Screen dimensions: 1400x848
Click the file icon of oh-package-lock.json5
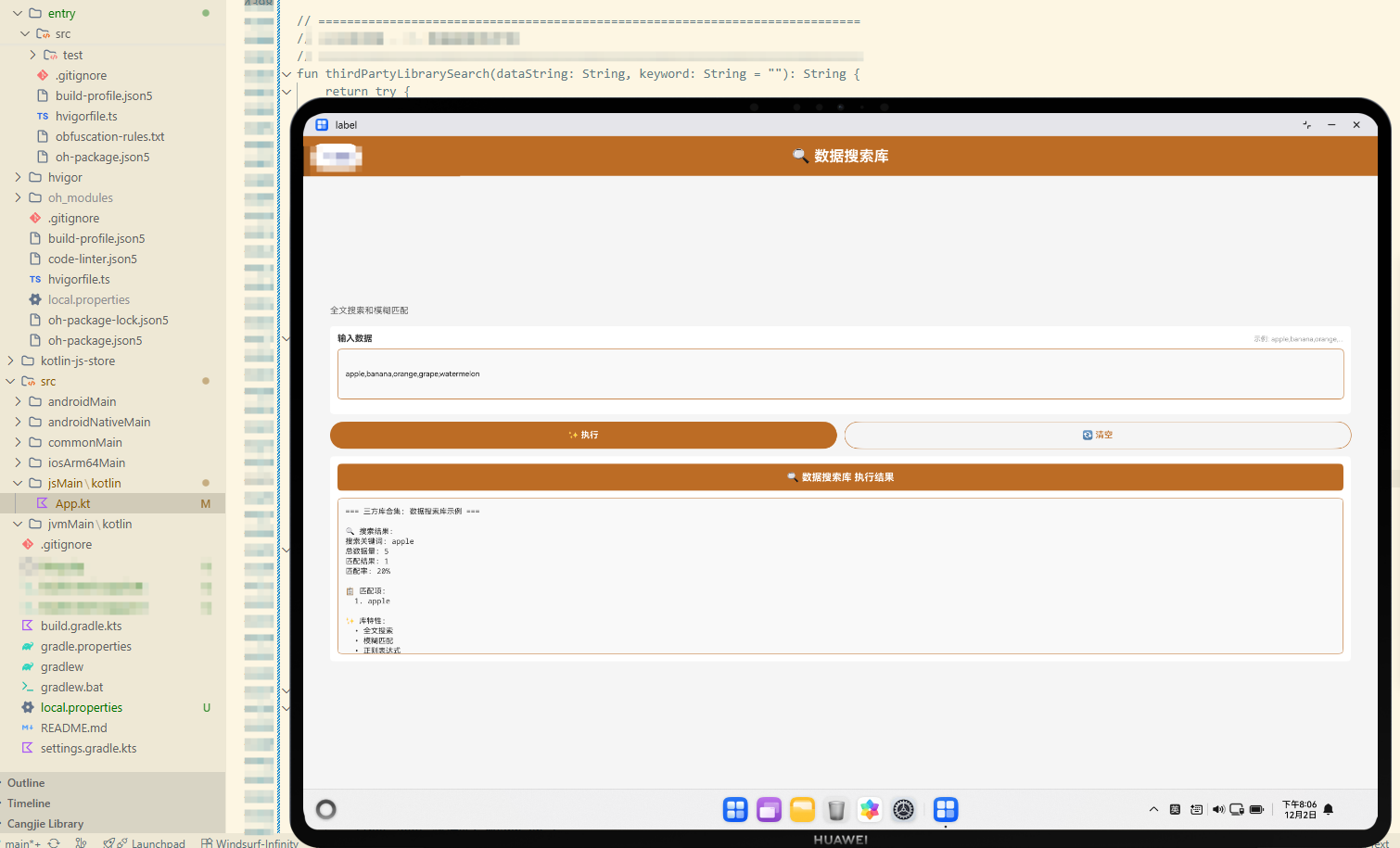point(35,320)
